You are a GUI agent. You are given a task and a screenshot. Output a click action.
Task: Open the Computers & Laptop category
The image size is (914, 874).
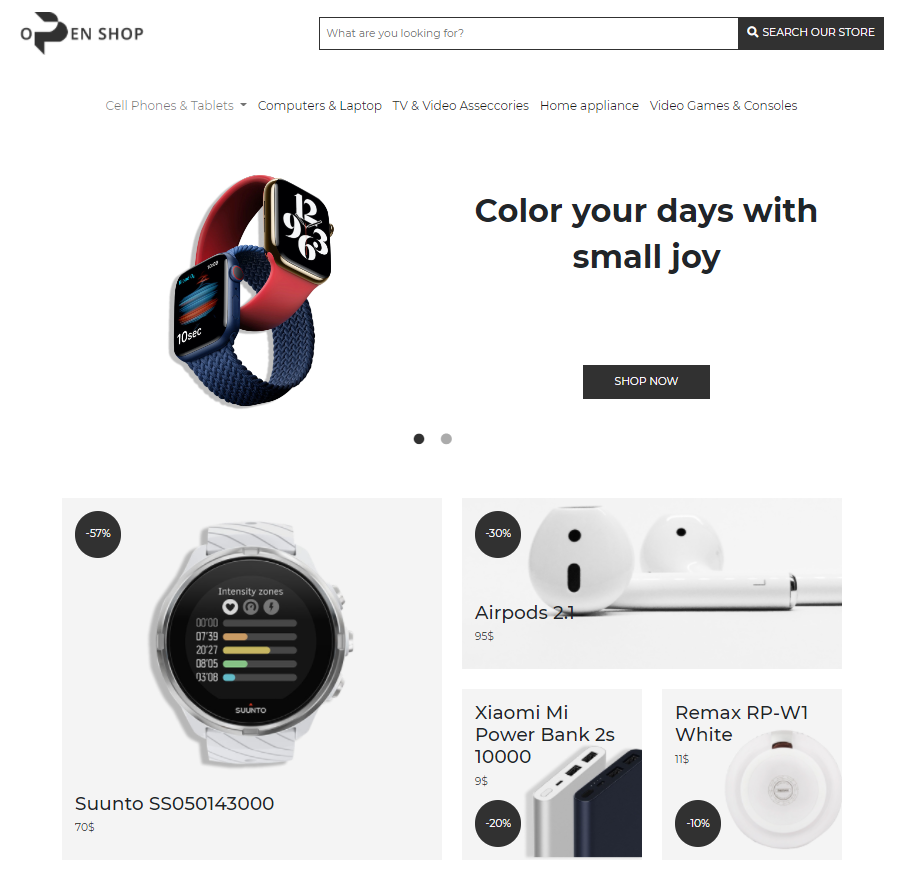pyautogui.click(x=319, y=106)
